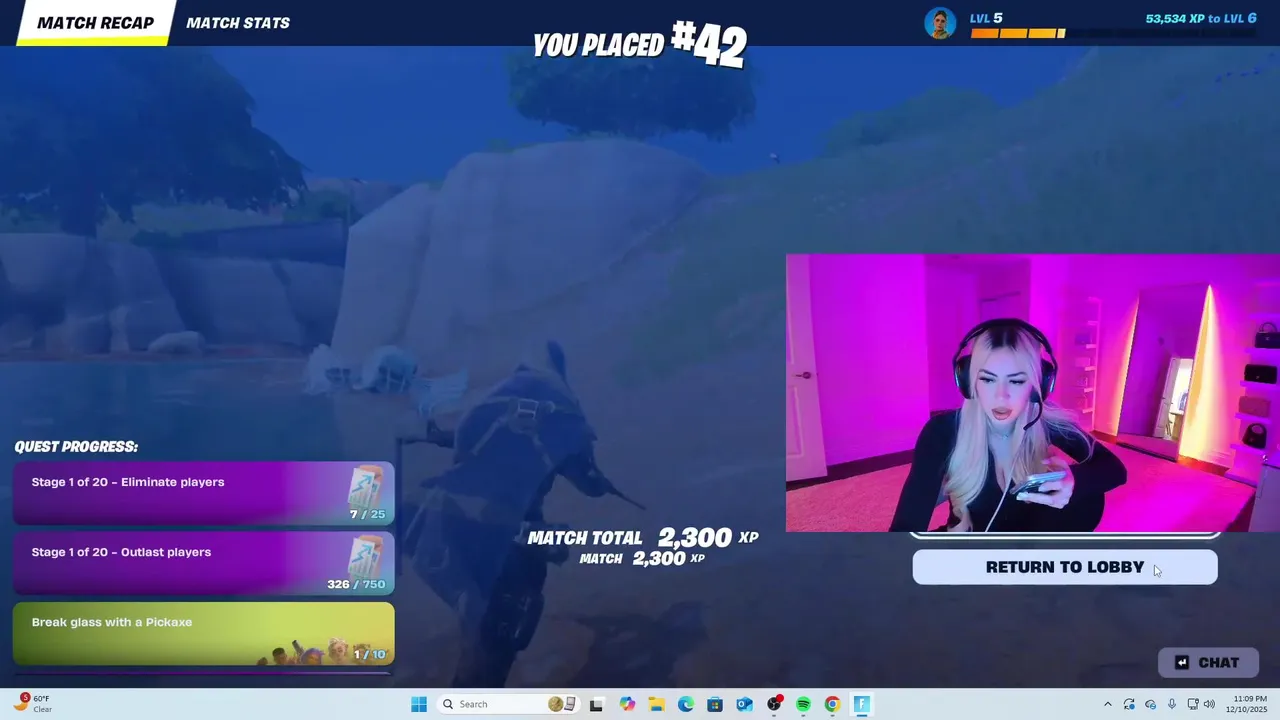
Task: Open File Explorer from the taskbar
Action: (x=656, y=704)
